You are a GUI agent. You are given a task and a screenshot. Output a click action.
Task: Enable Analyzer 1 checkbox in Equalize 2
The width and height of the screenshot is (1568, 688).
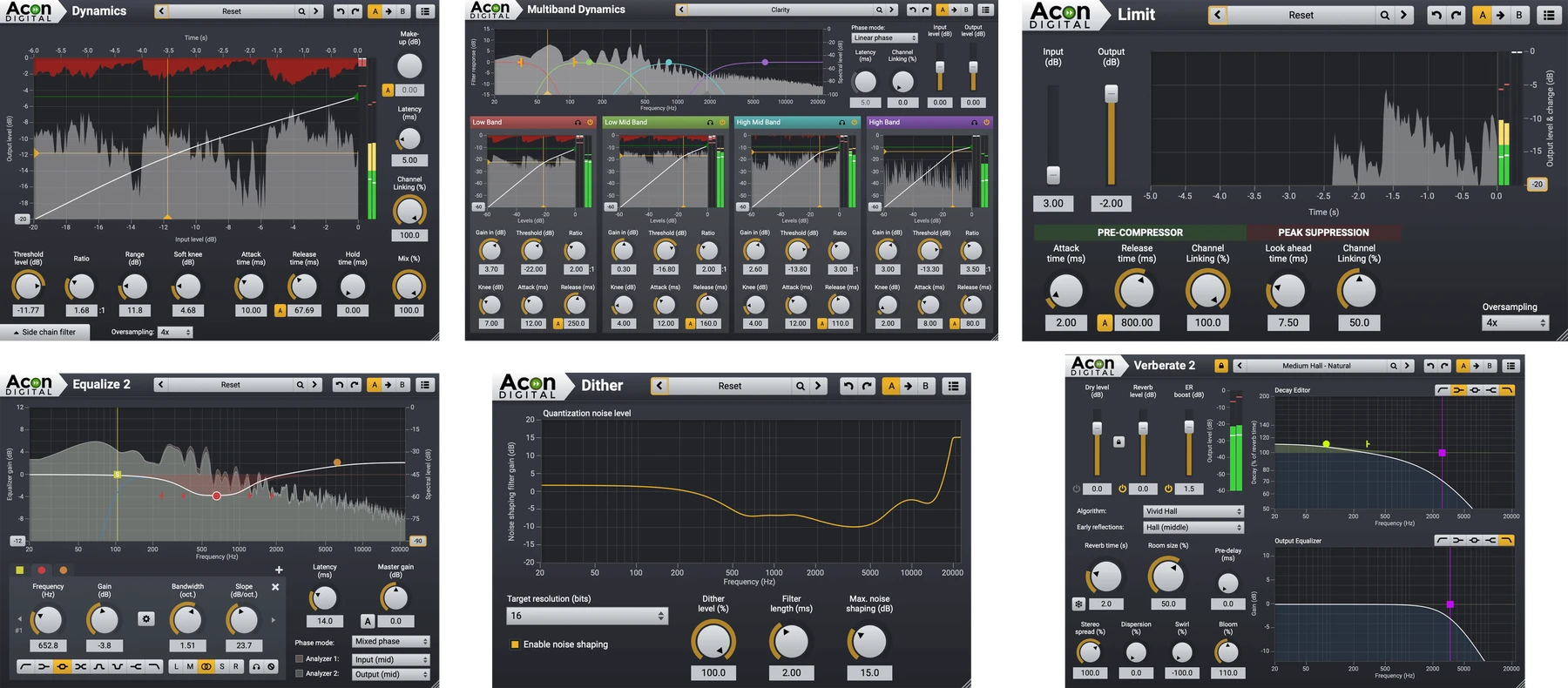(299, 658)
